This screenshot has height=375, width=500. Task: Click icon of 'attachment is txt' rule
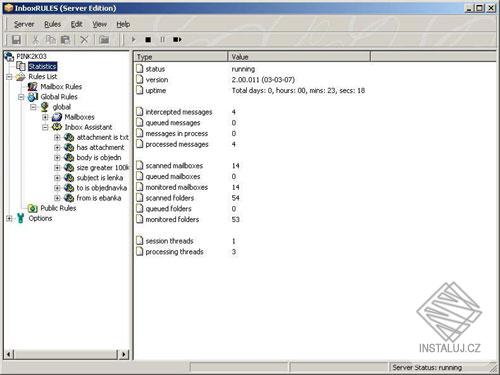pyautogui.click(x=69, y=137)
